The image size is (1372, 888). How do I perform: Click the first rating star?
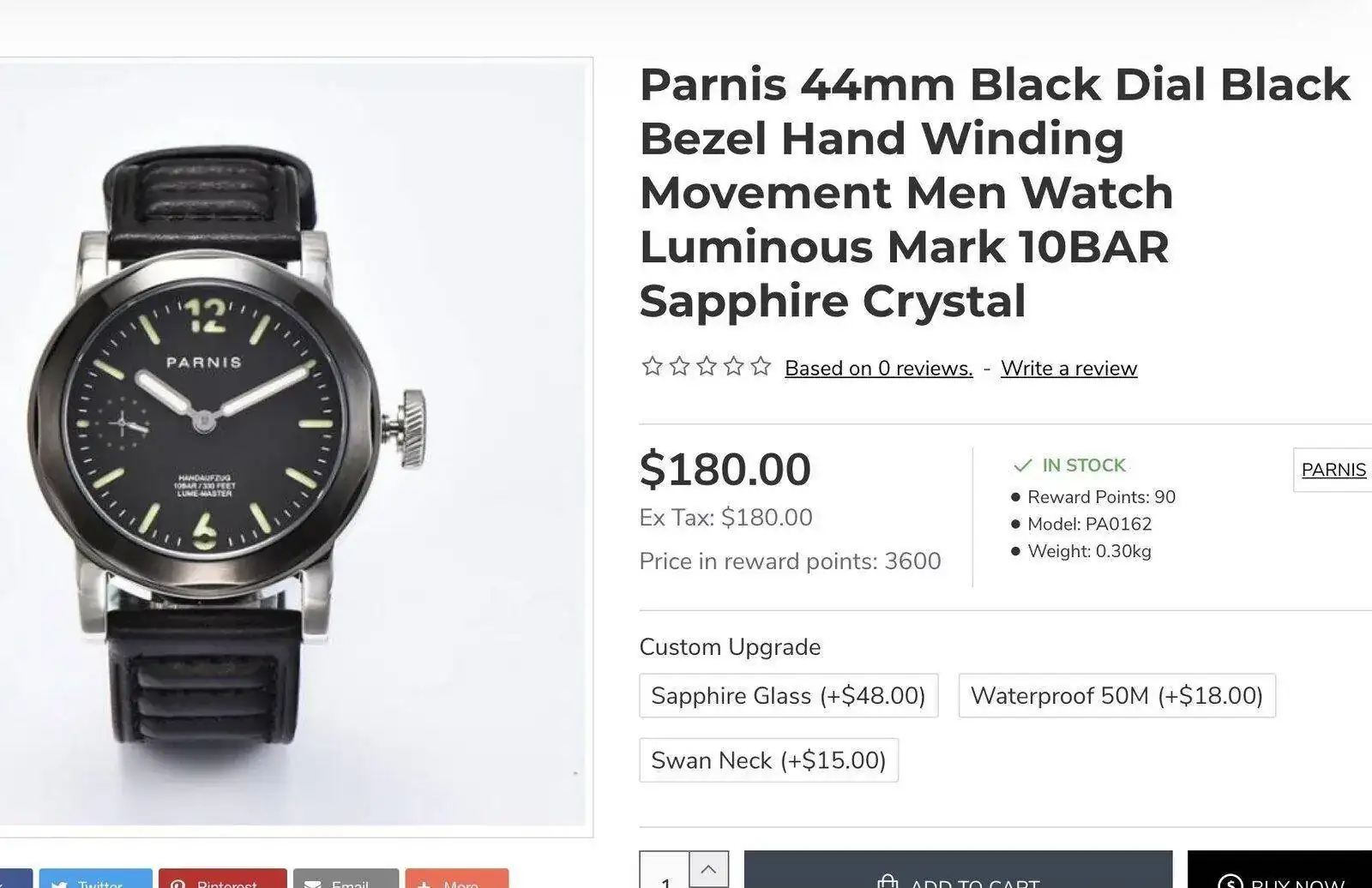pyautogui.click(x=652, y=367)
